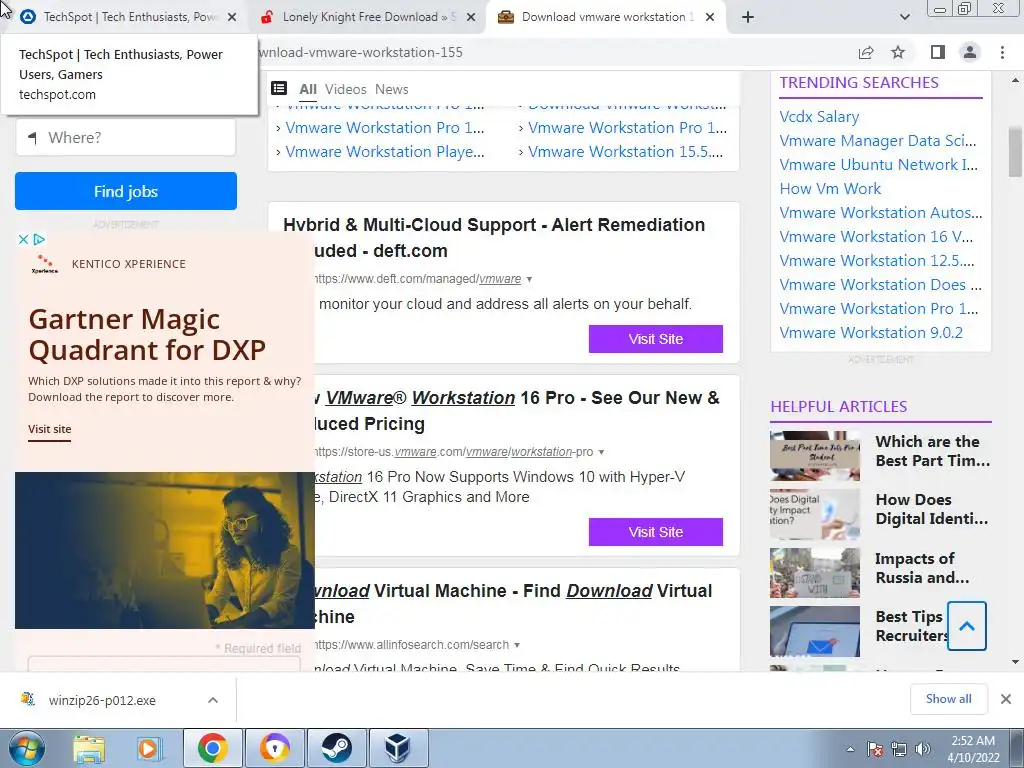Open Vmware Ubuntu Network I... trending search
Viewport: 1024px width, 768px height.
point(878,165)
